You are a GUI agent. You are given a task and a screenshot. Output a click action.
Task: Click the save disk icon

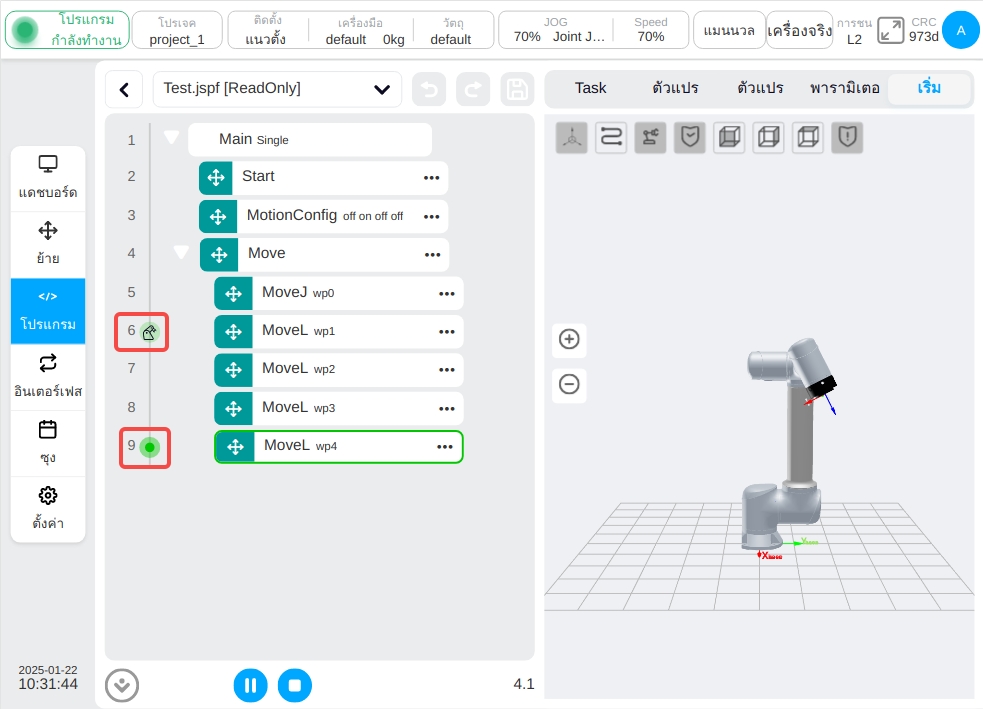point(517,90)
